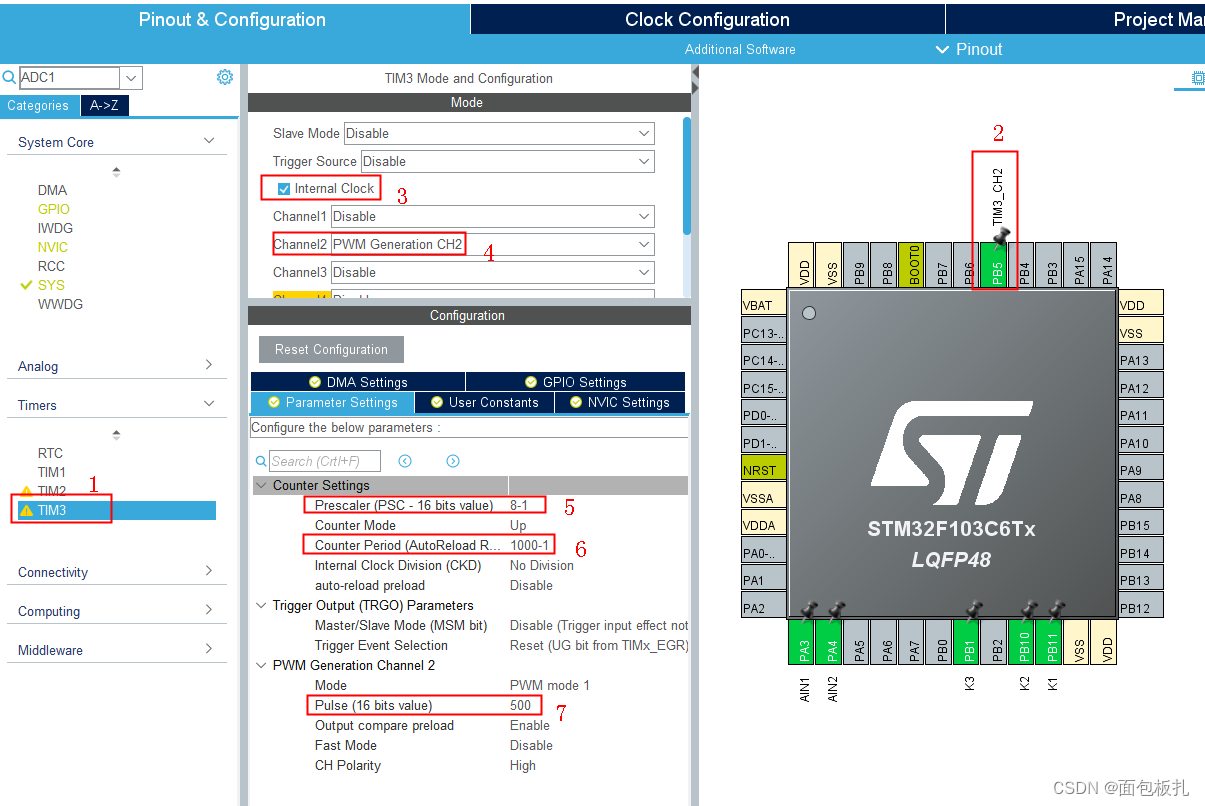The height and width of the screenshot is (806, 1205).
Task: Open the Trigger Source dropdown
Action: pyautogui.click(x=508, y=161)
